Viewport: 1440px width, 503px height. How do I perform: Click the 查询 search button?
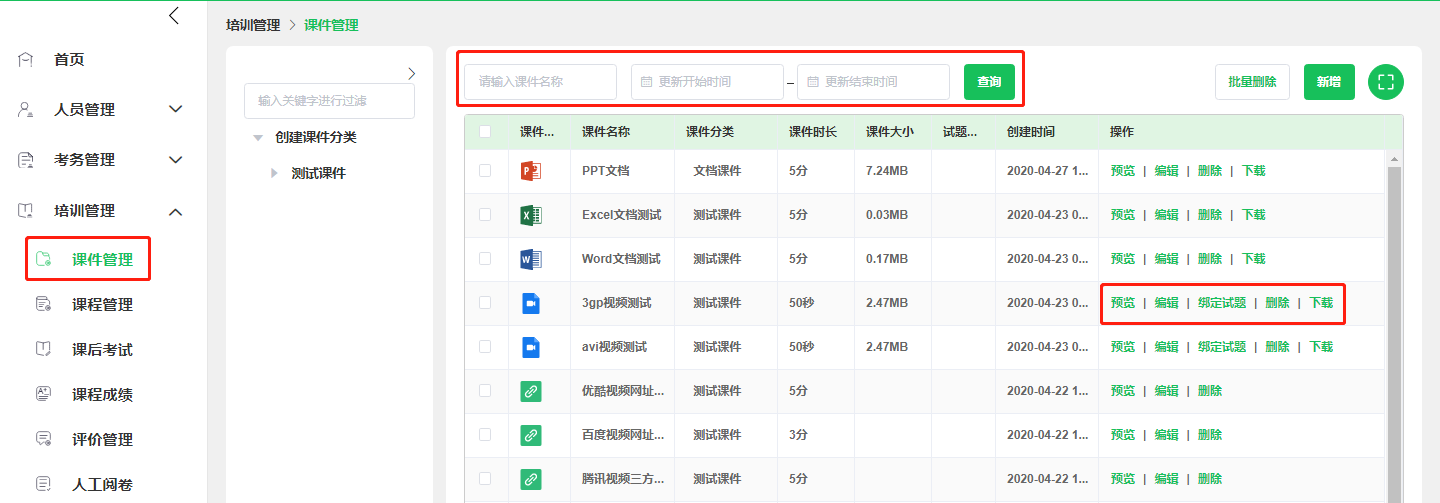coord(989,82)
